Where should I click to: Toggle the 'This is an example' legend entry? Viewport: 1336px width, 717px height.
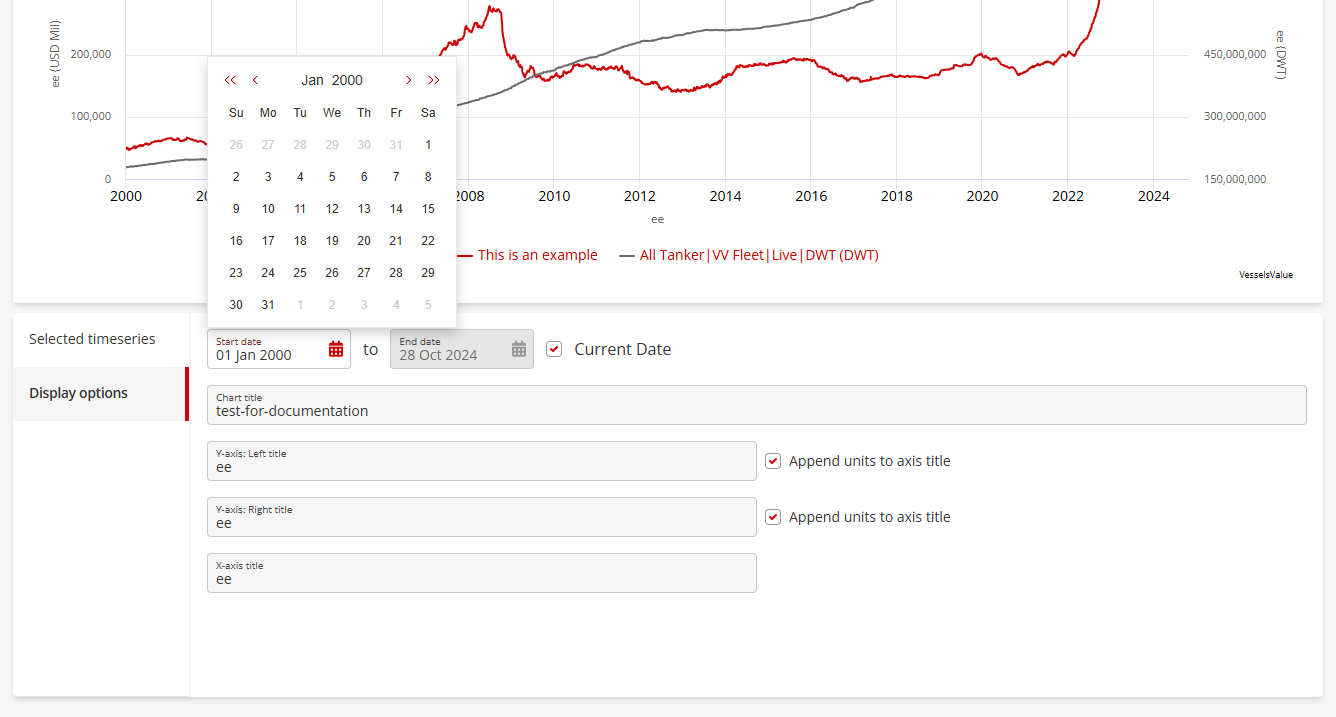point(537,255)
